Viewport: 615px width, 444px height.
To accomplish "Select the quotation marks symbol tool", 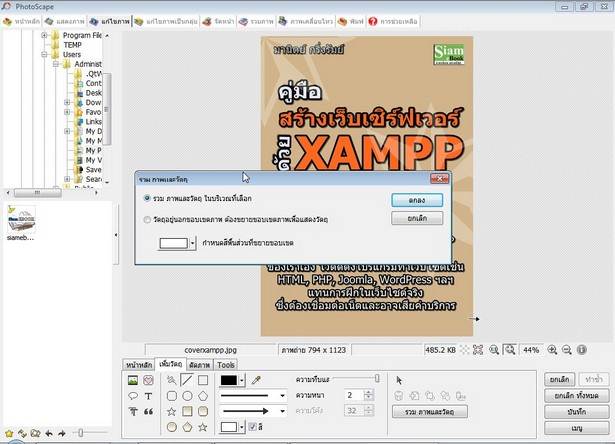I will tap(148, 411).
